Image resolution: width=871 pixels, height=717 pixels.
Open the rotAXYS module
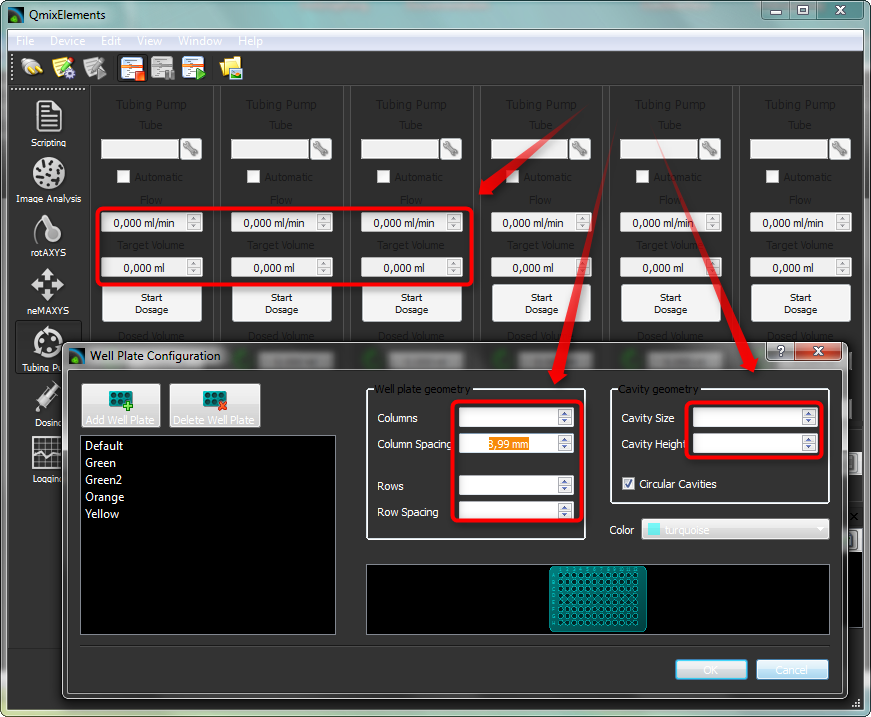coord(48,235)
